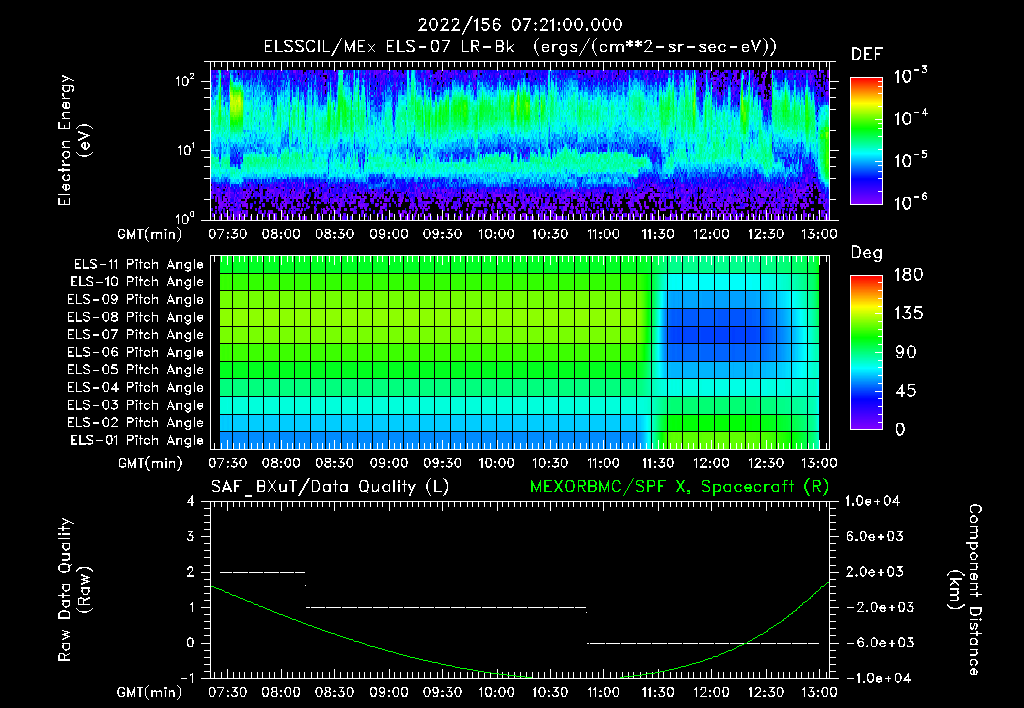Click the 'DEF' colorbar heading
Viewport: 1024px width, 708px height.
pyautogui.click(x=867, y=54)
